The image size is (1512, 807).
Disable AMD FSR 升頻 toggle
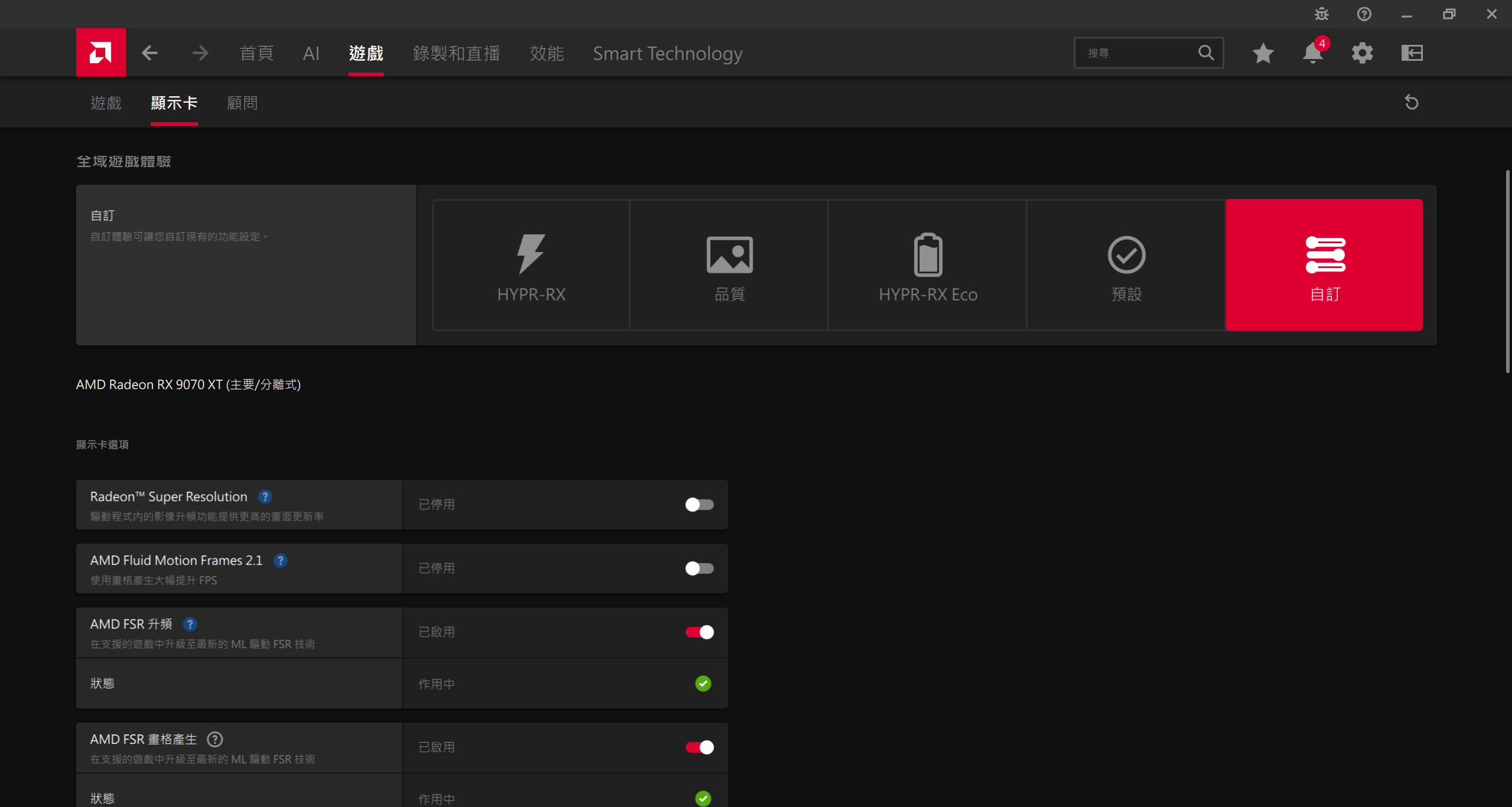click(699, 632)
